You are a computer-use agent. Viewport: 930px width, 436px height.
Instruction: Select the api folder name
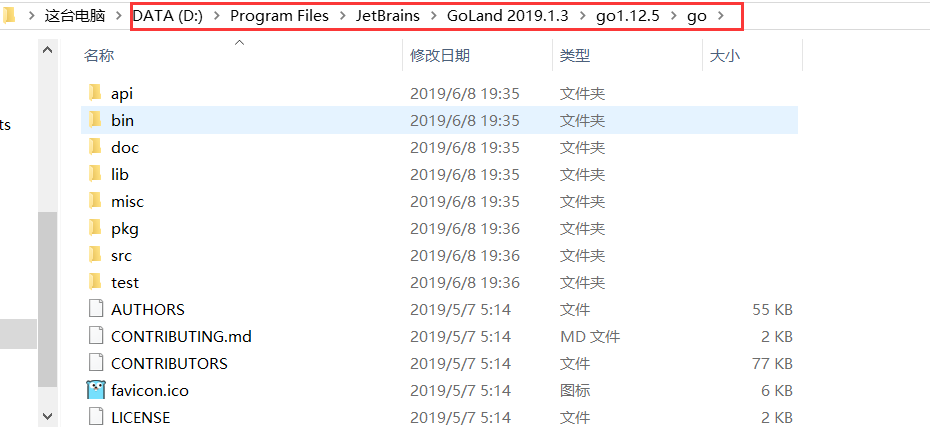122,93
